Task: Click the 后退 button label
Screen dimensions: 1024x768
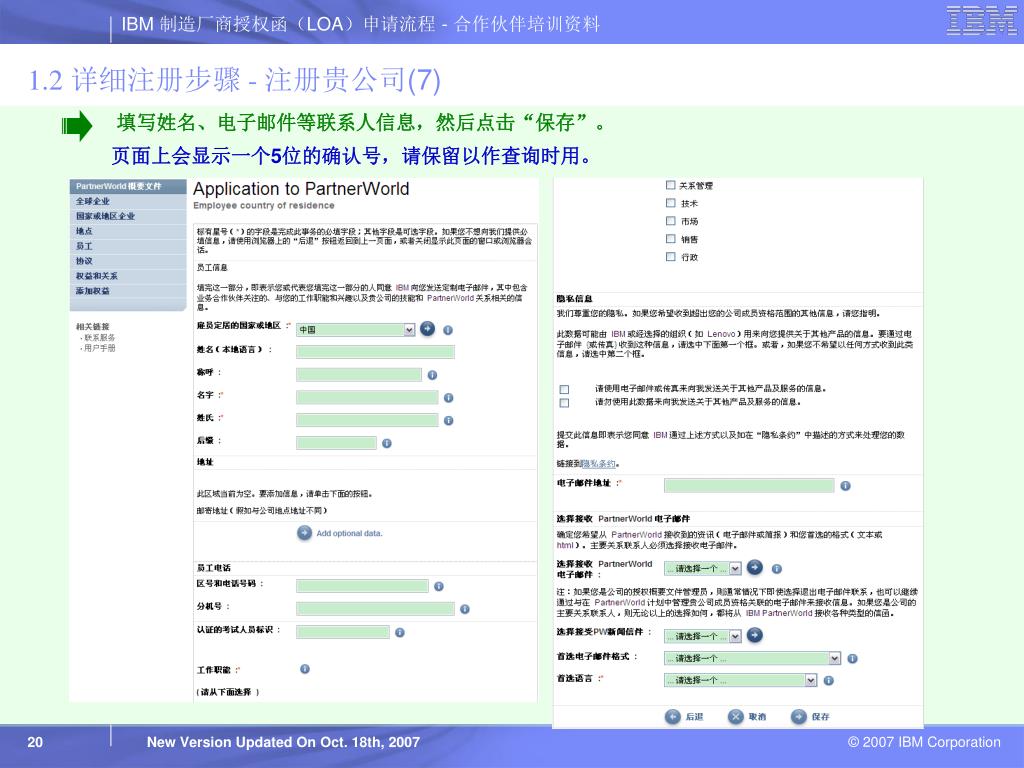Action: point(694,717)
